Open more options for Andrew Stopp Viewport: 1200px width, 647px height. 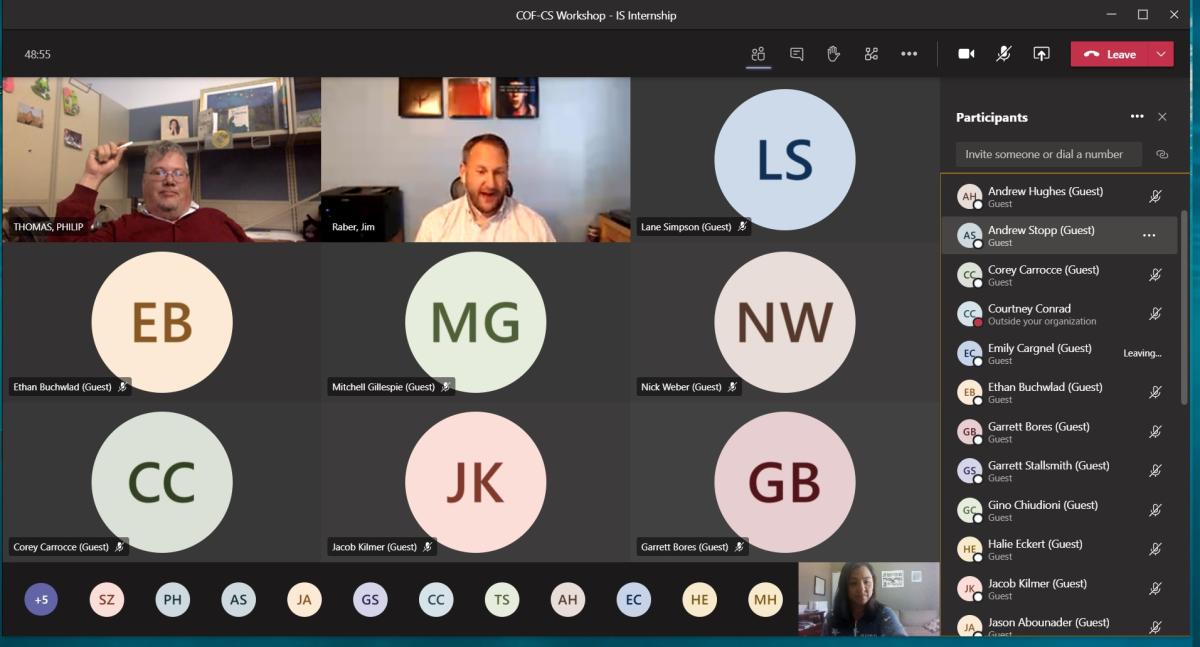click(1149, 236)
